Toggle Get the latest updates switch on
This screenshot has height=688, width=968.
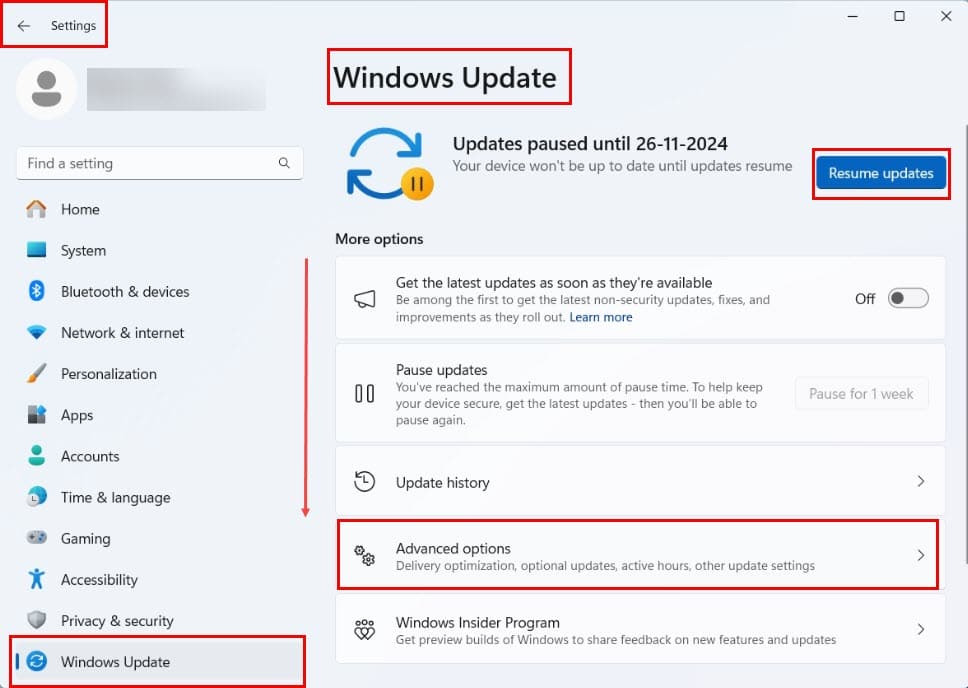[908, 298]
